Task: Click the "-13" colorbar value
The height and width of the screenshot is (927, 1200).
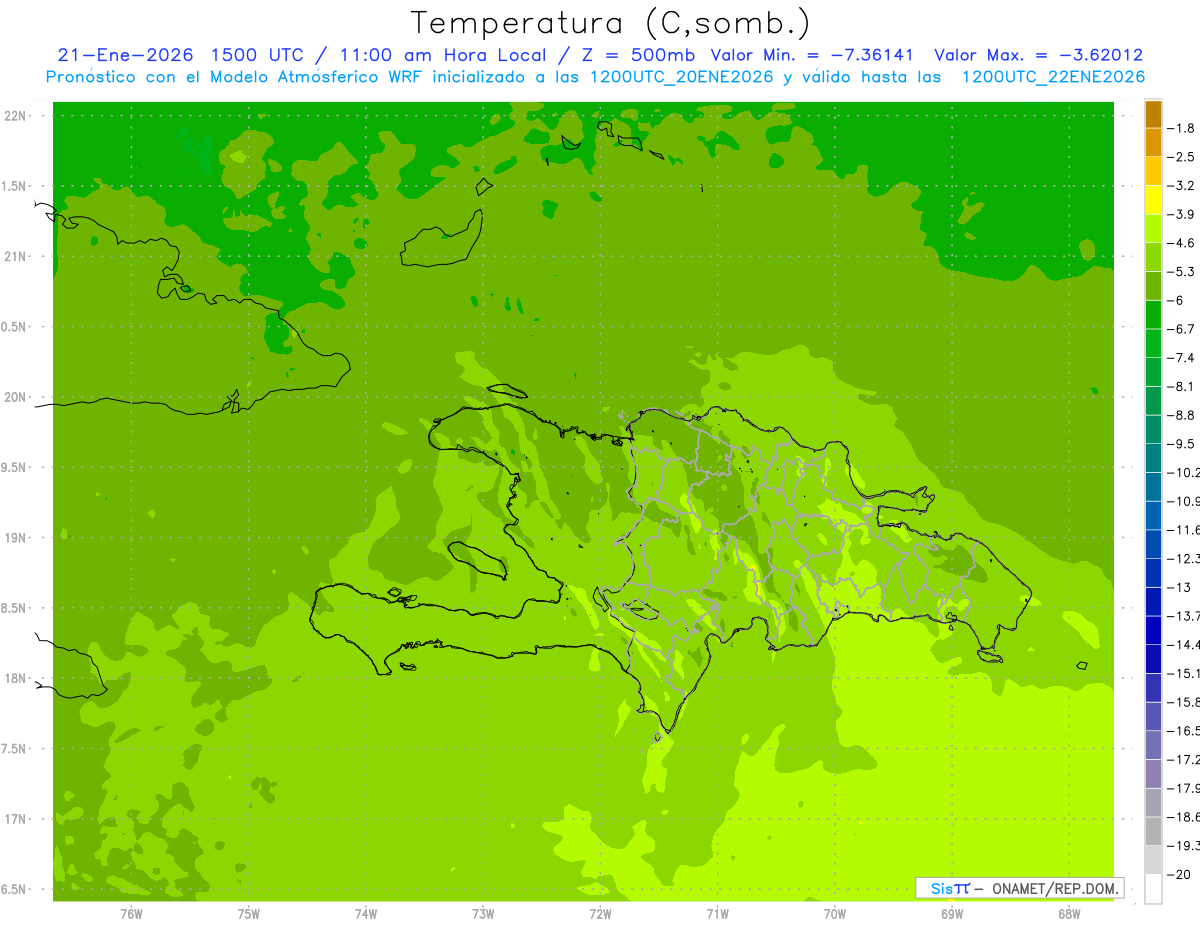Action: pyautogui.click(x=1180, y=587)
